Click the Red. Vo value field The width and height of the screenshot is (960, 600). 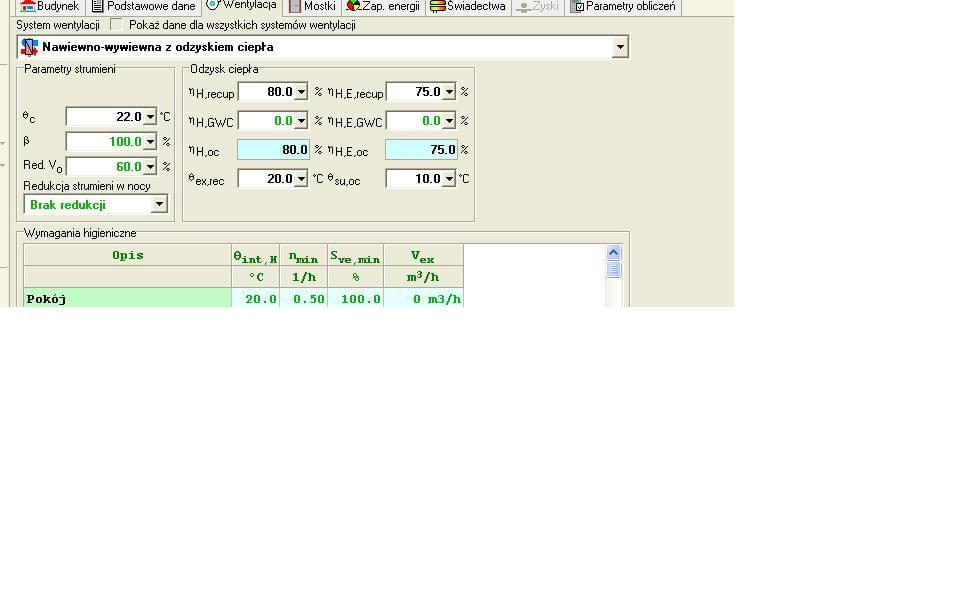104,167
